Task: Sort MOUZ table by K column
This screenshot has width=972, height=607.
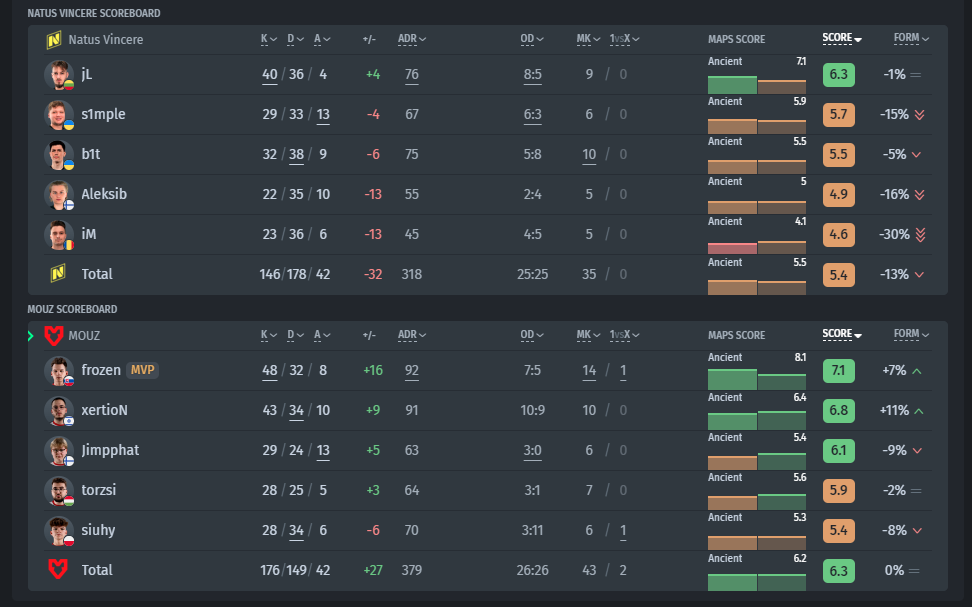Action: [268, 335]
